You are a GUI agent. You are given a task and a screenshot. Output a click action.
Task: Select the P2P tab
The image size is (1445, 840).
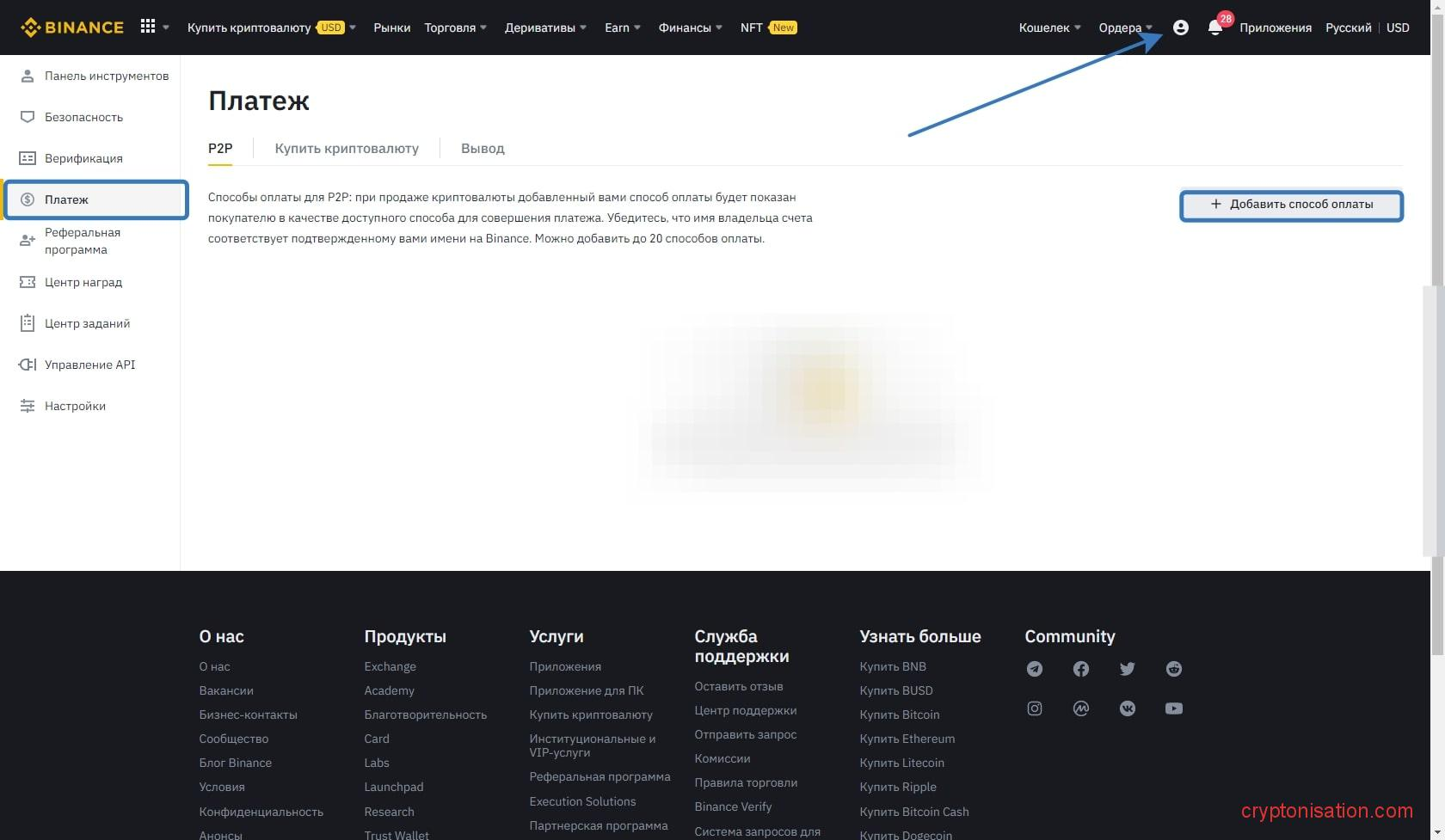coord(220,148)
